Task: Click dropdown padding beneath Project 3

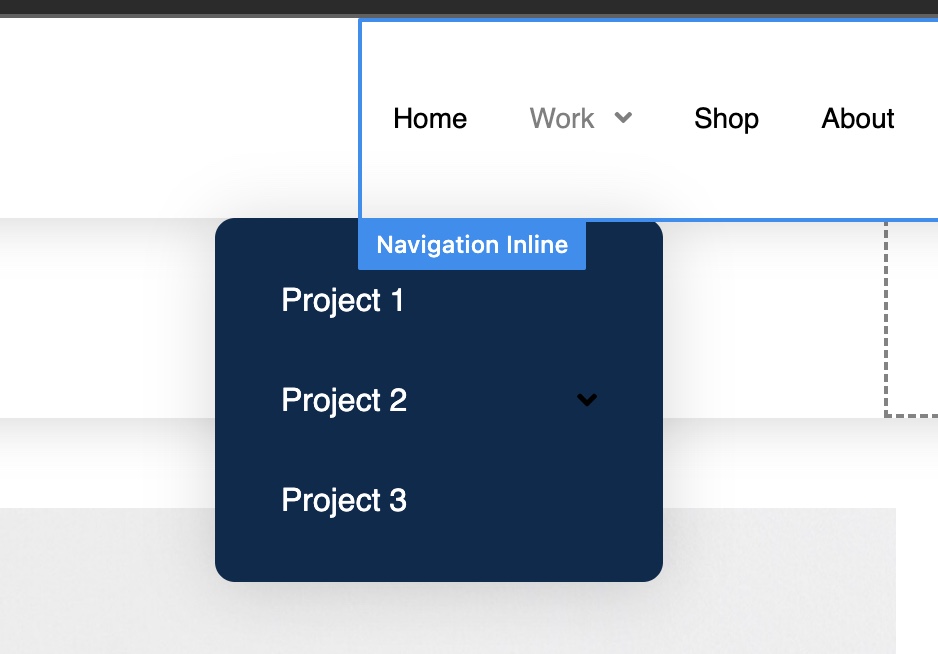Action: (438, 549)
